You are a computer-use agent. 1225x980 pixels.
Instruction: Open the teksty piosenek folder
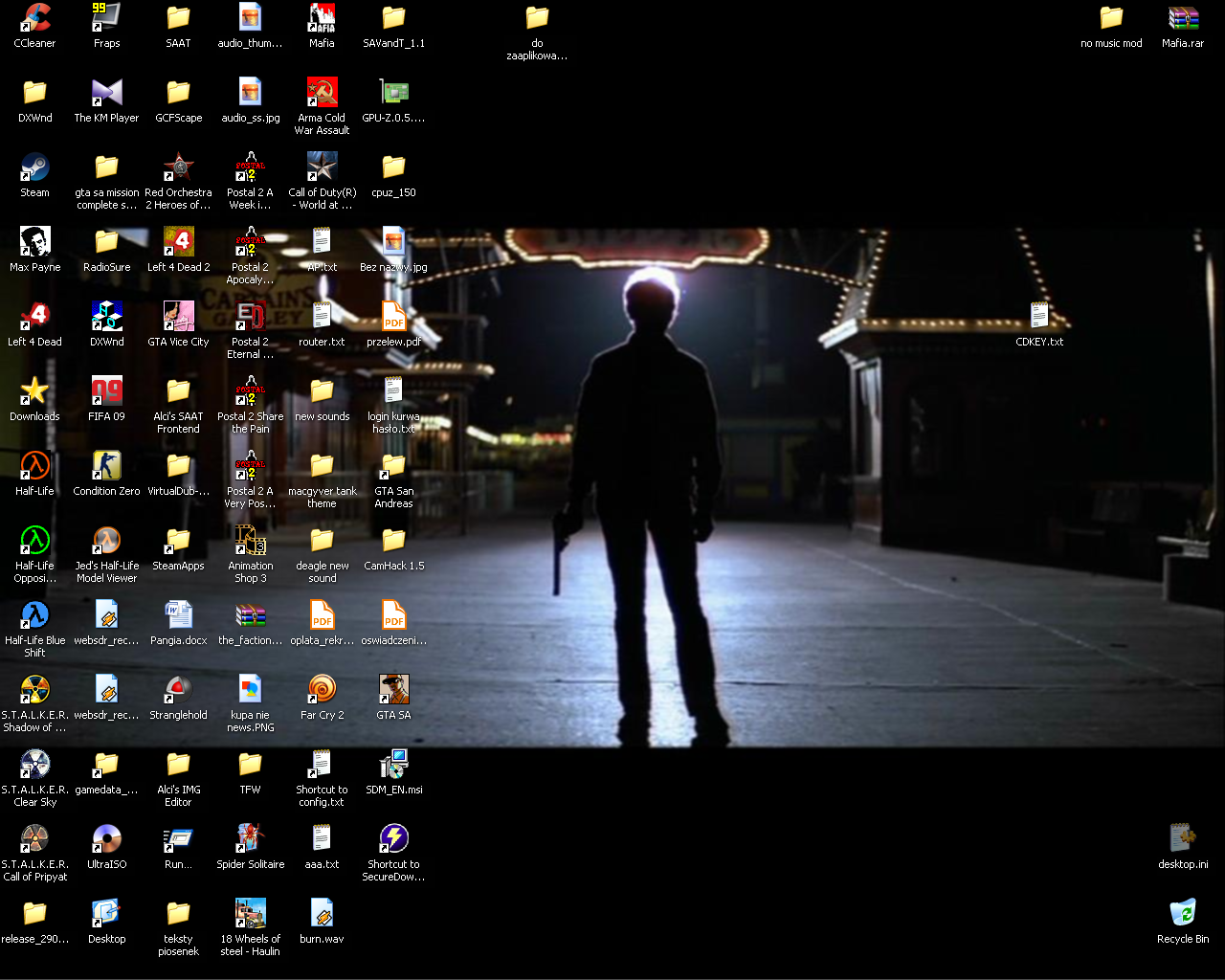coord(178,913)
